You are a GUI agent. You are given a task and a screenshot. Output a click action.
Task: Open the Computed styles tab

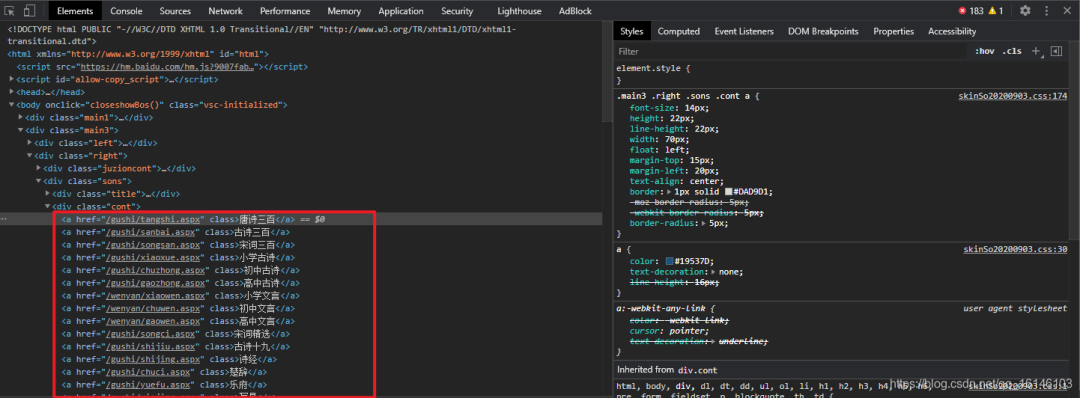tap(678, 32)
